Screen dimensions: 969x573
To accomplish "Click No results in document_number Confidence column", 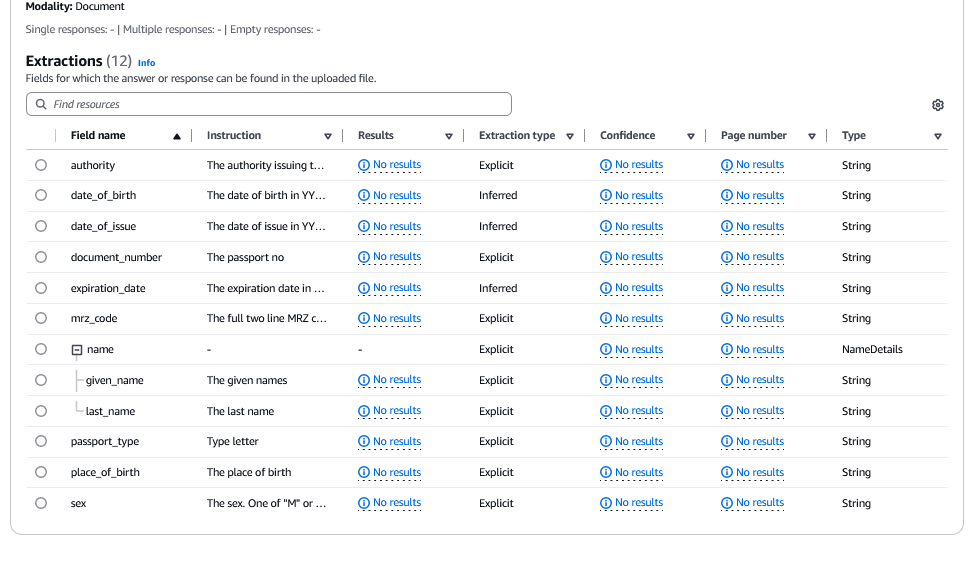I will click(x=638, y=257).
